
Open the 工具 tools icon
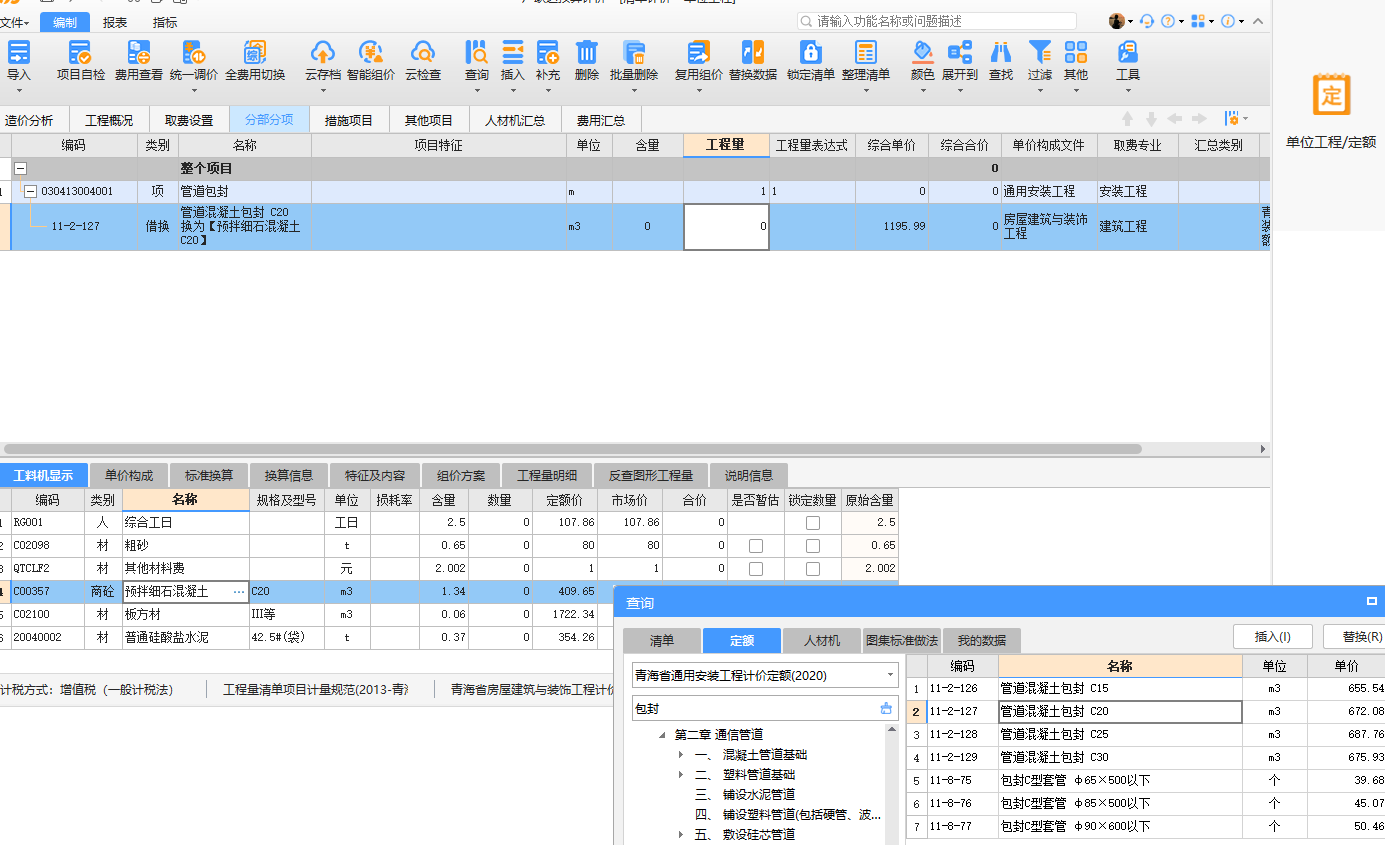pos(1128,52)
